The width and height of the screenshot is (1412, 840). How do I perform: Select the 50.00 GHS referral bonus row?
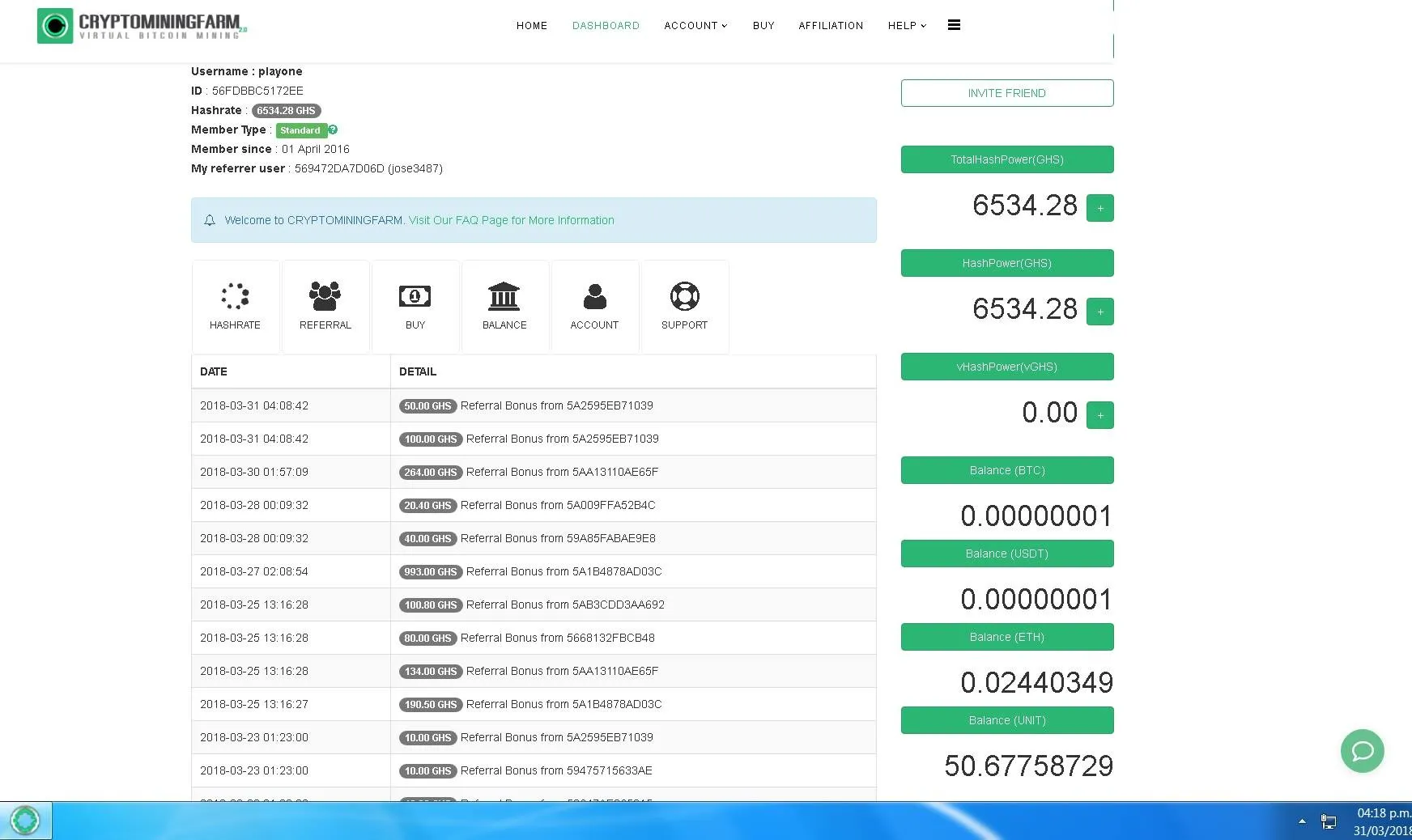click(x=534, y=405)
